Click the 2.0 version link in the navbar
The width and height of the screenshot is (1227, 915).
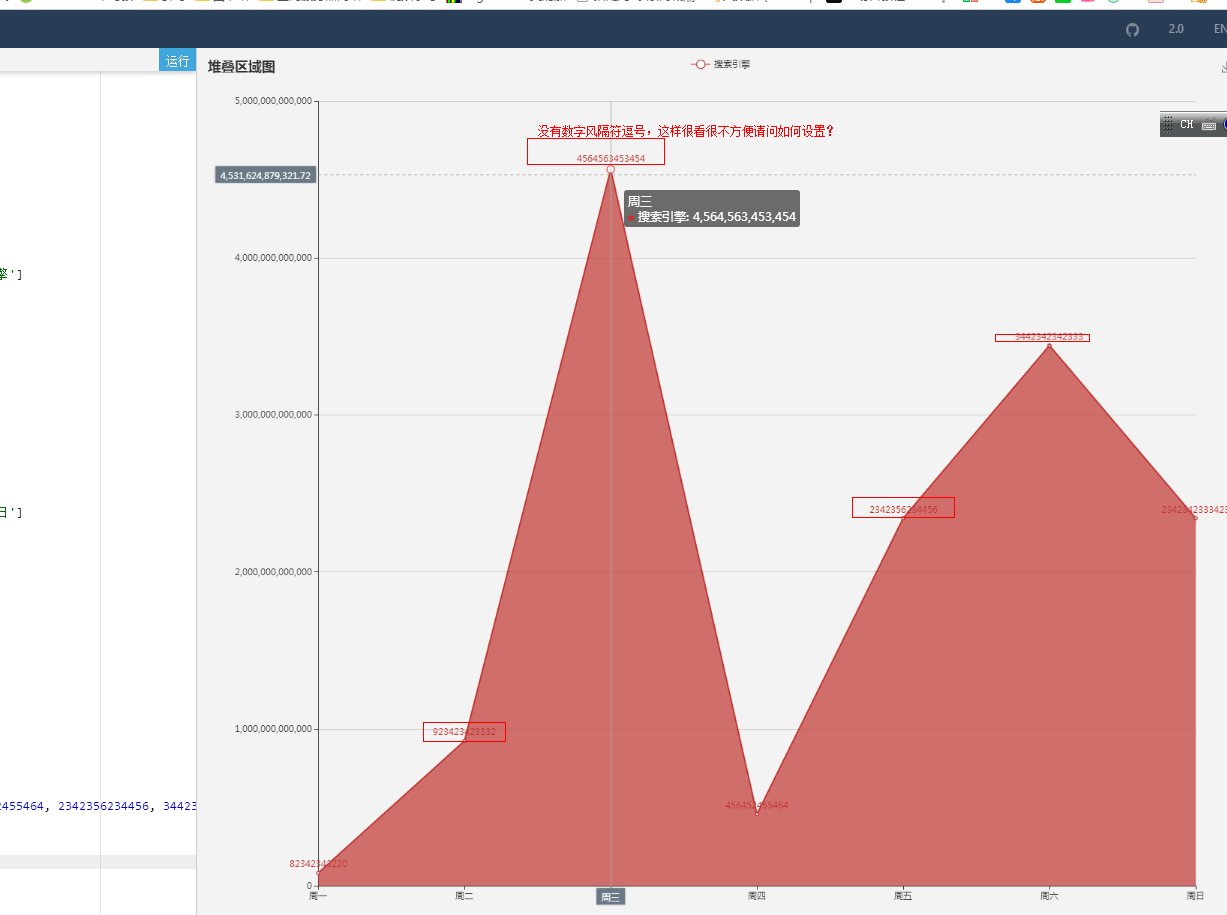(x=1176, y=29)
